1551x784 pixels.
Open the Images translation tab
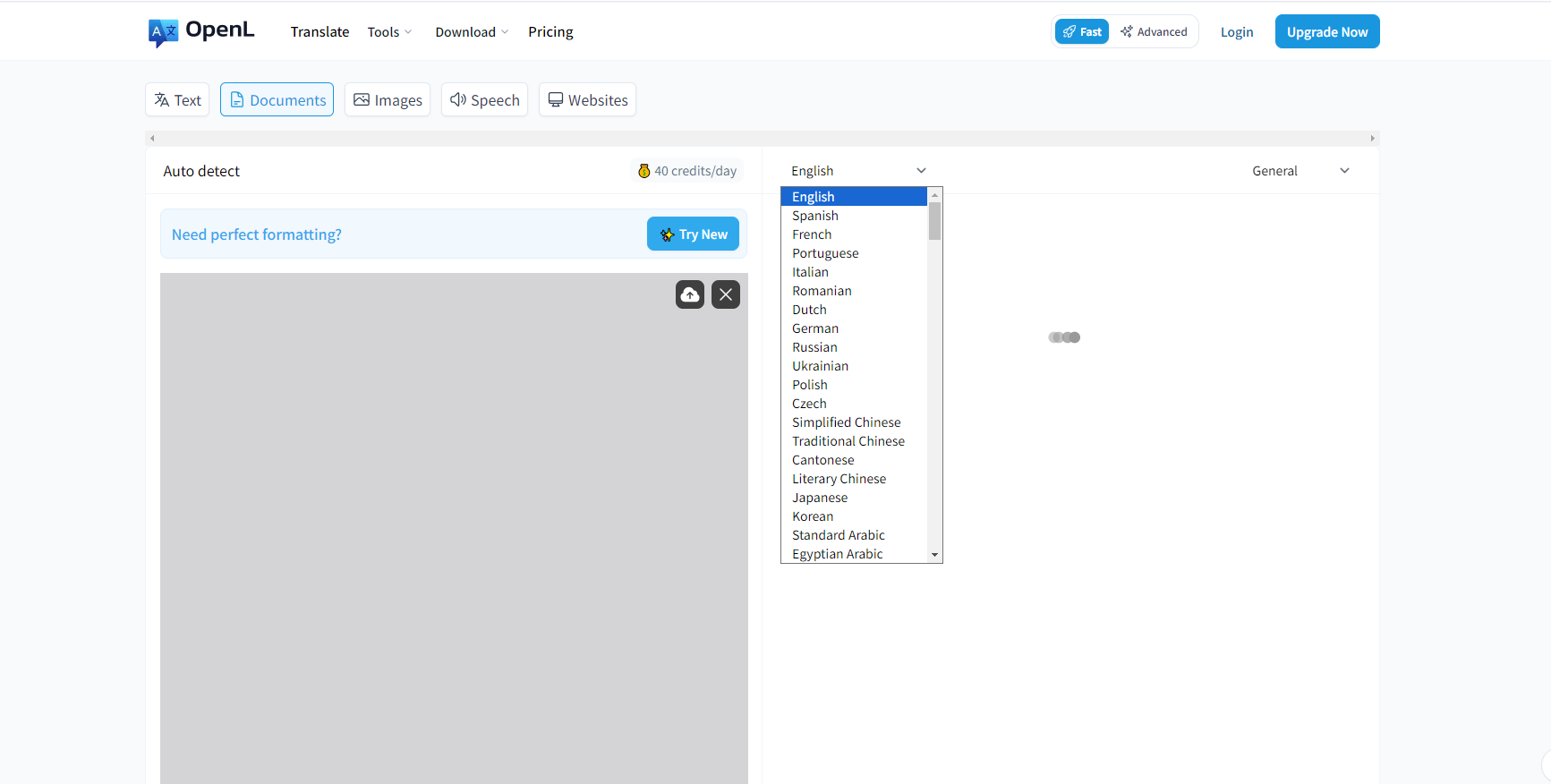click(388, 100)
